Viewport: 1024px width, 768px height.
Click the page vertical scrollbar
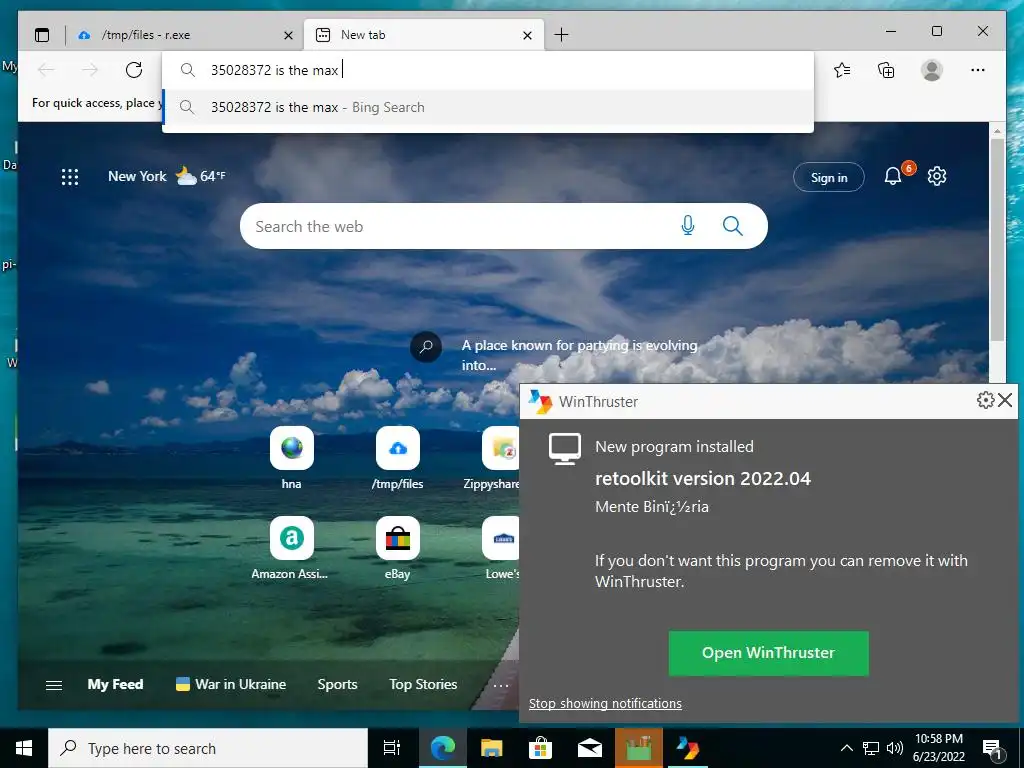pyautogui.click(x=997, y=238)
